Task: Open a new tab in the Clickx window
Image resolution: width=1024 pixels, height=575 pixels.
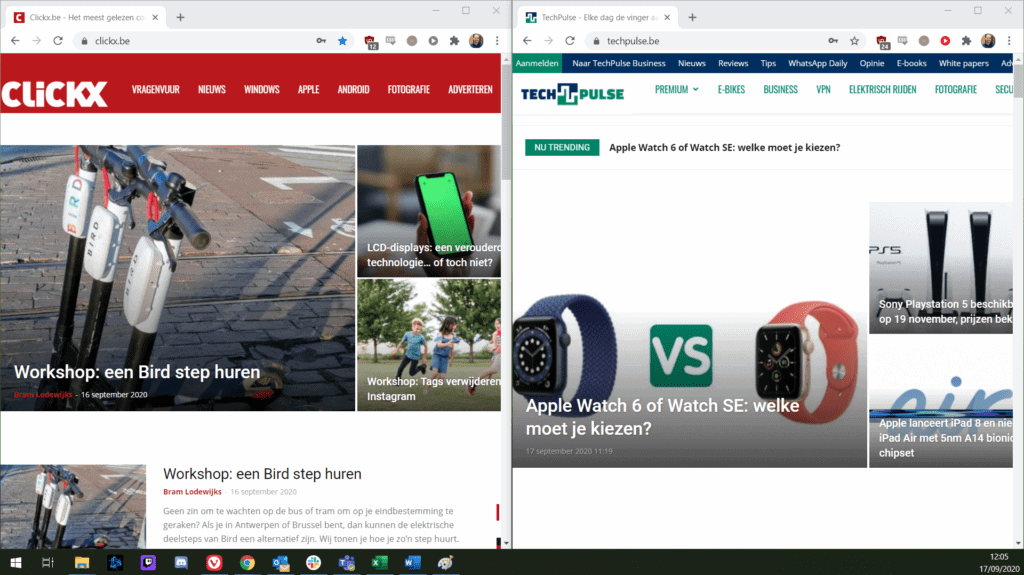Action: coord(180,18)
